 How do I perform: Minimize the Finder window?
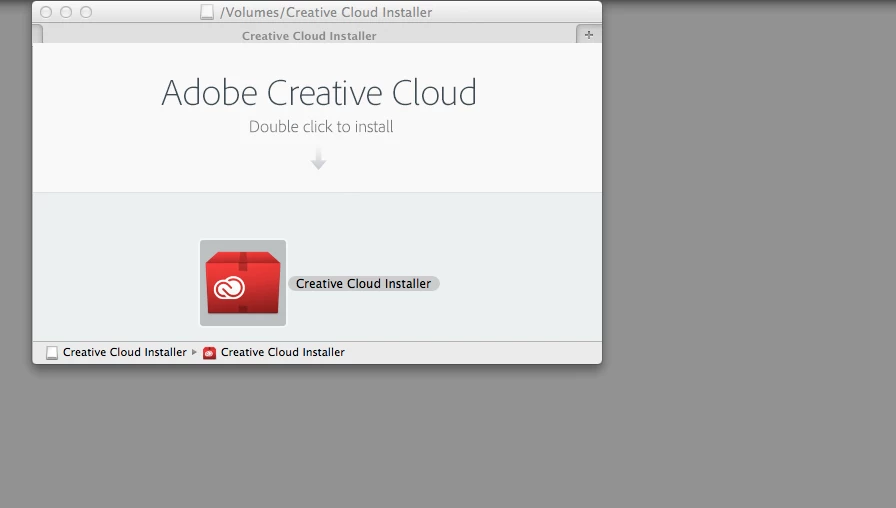66,12
